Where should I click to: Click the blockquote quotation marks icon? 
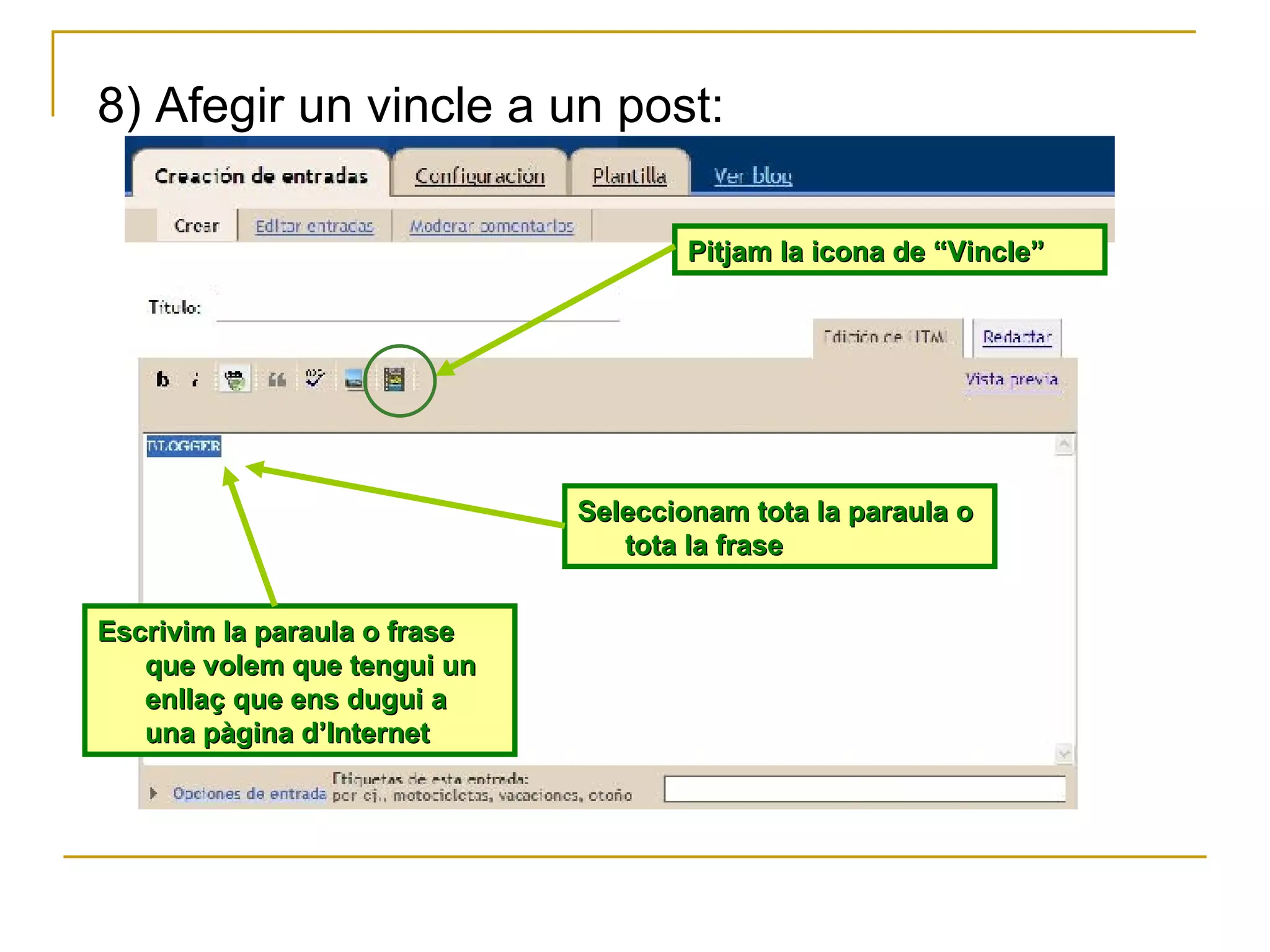277,379
